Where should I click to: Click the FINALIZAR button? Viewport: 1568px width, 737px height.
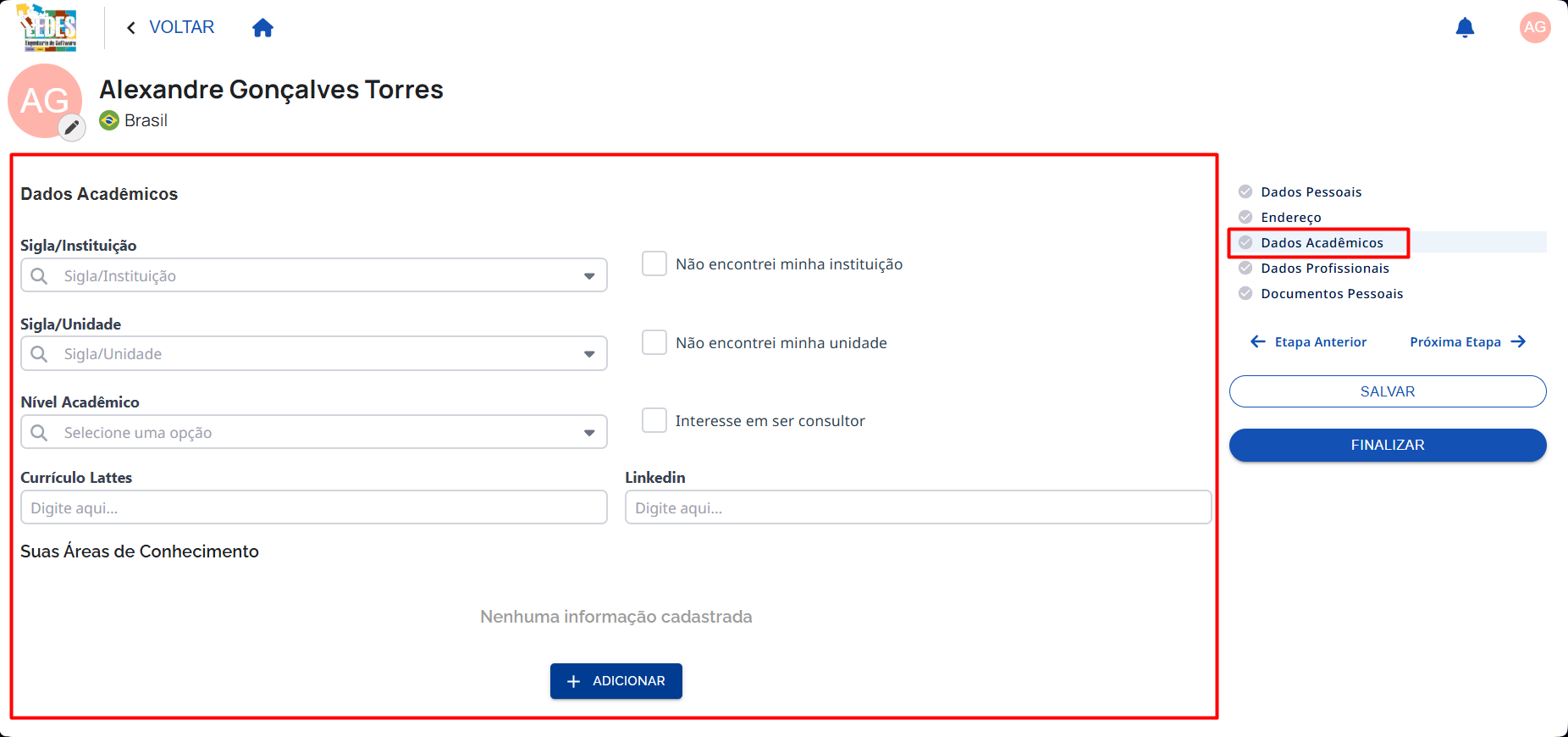click(1388, 445)
